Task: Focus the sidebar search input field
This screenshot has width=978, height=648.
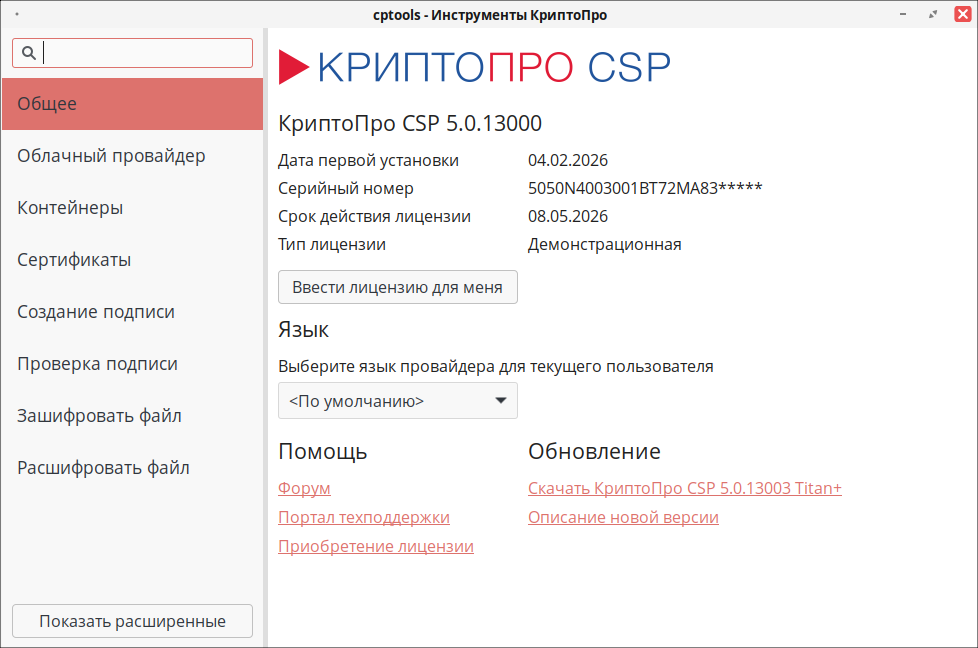Action: (x=145, y=53)
